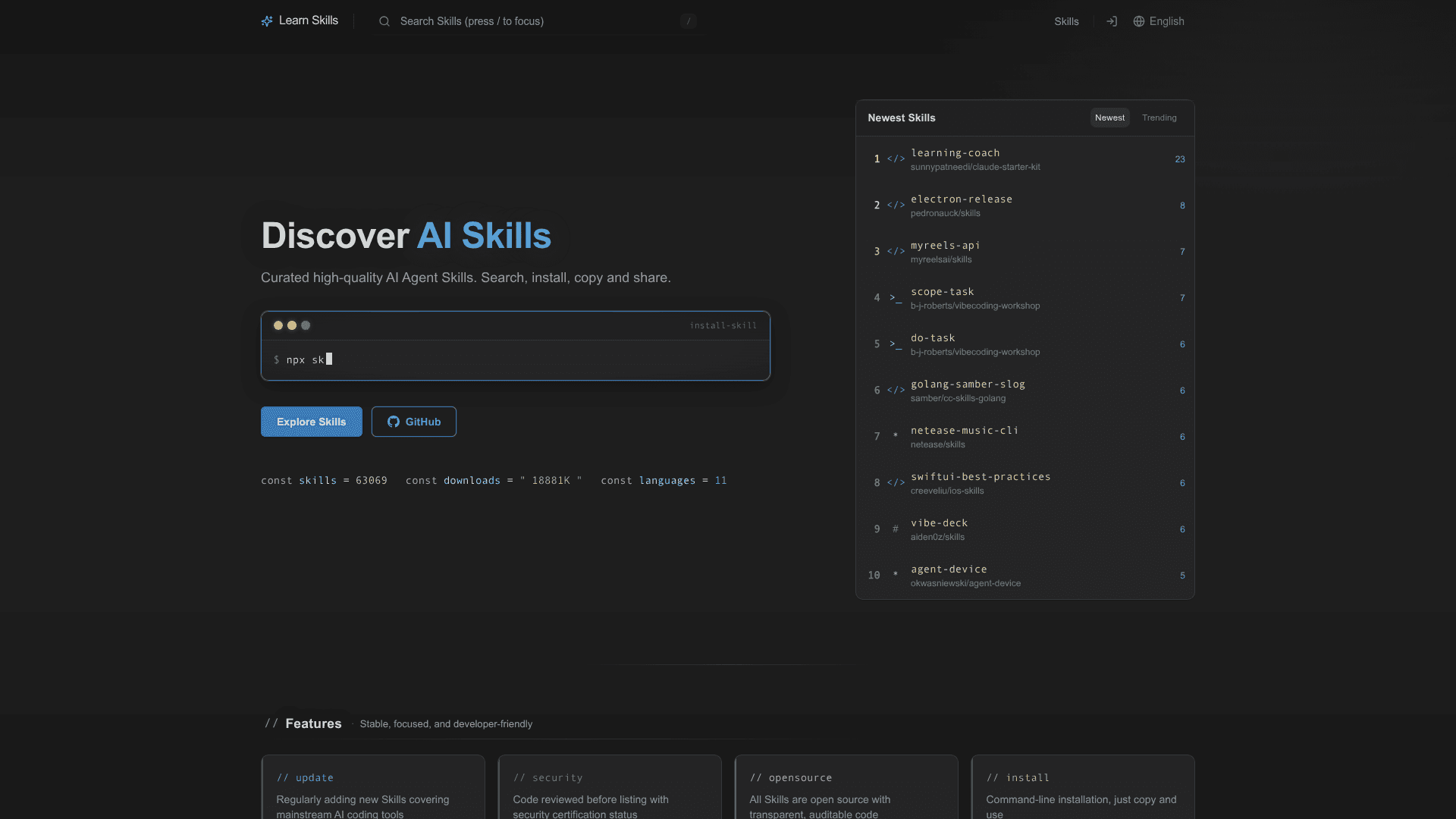The image size is (1456, 819).
Task: Open the Skills navigation menu
Action: pyautogui.click(x=1066, y=21)
